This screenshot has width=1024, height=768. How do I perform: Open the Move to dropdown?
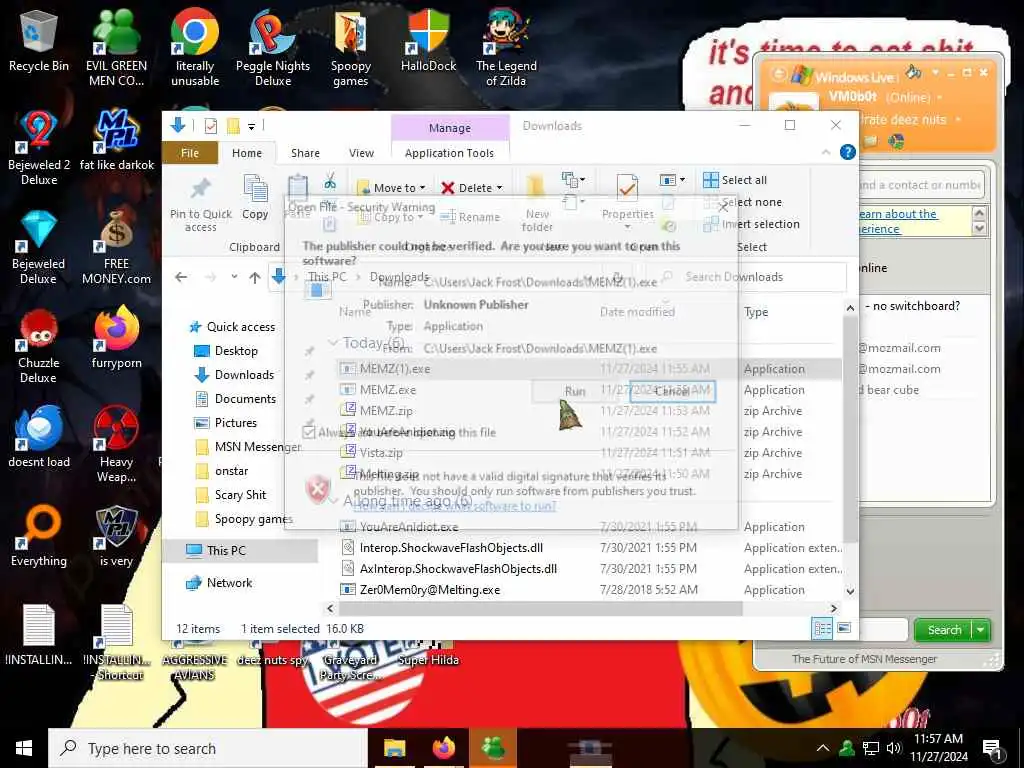[x=392, y=187]
